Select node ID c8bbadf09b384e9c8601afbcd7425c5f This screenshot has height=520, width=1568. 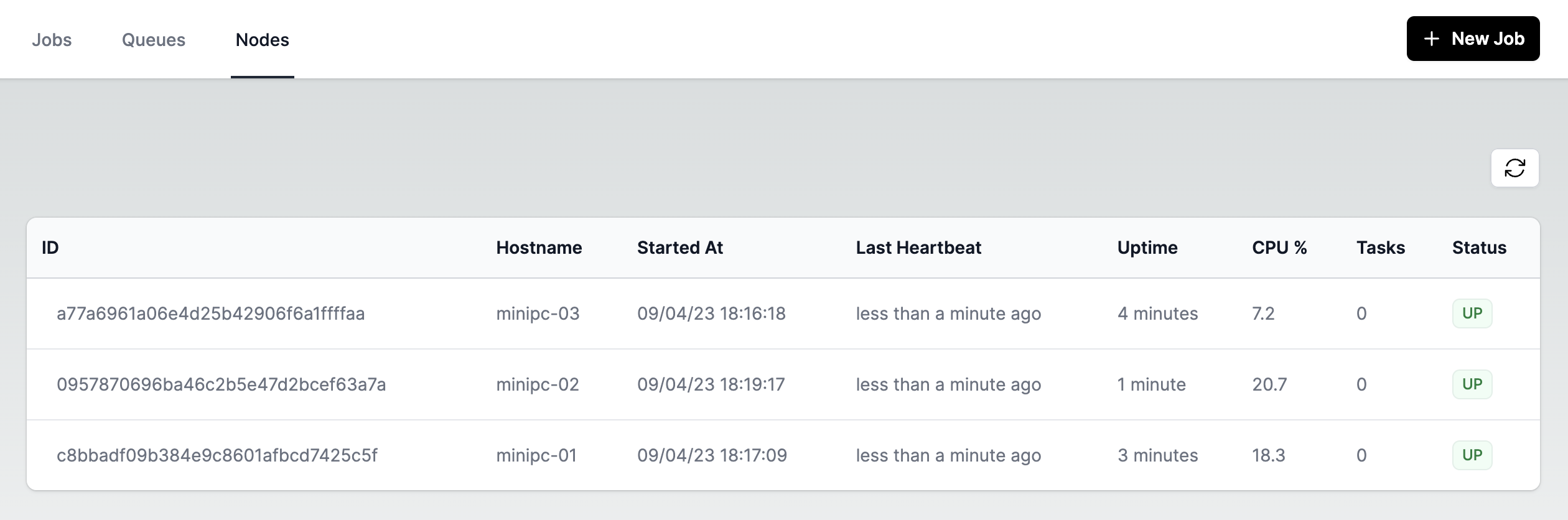pos(217,455)
